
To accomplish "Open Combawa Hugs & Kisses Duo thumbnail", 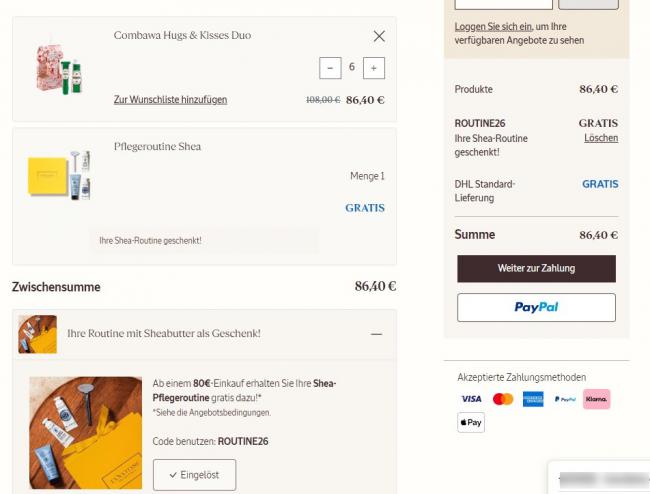I will click(59, 68).
